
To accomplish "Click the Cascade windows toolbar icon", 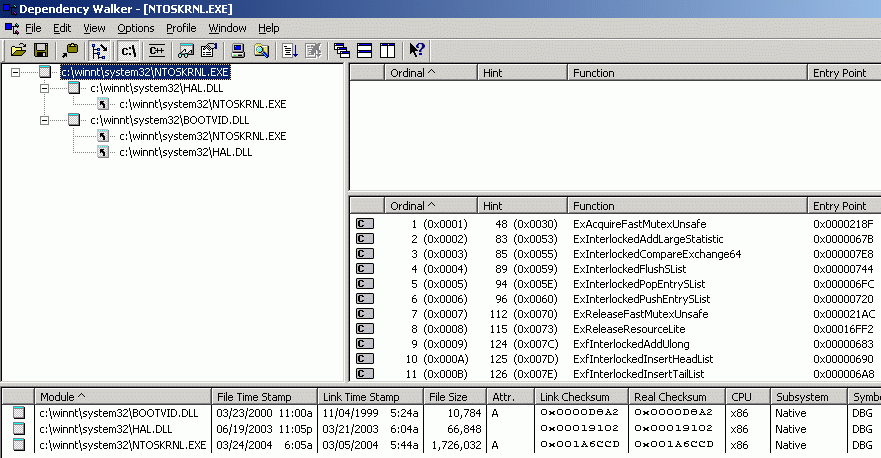I will point(342,51).
